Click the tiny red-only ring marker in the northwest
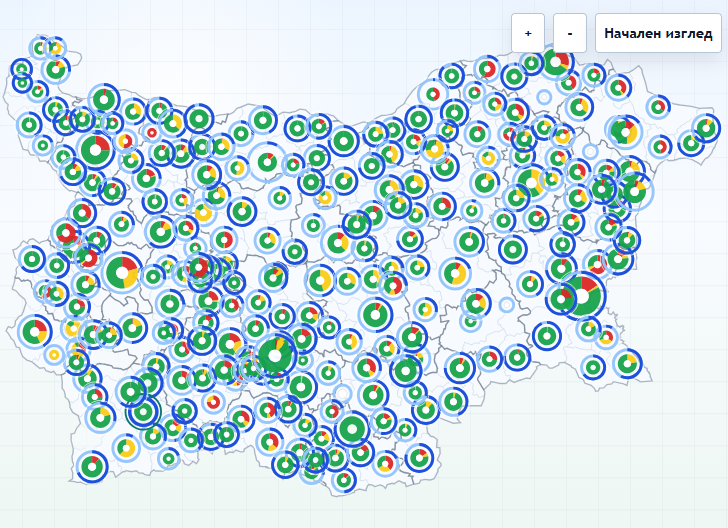Image resolution: width=728 pixels, height=528 pixels. [x=151, y=133]
